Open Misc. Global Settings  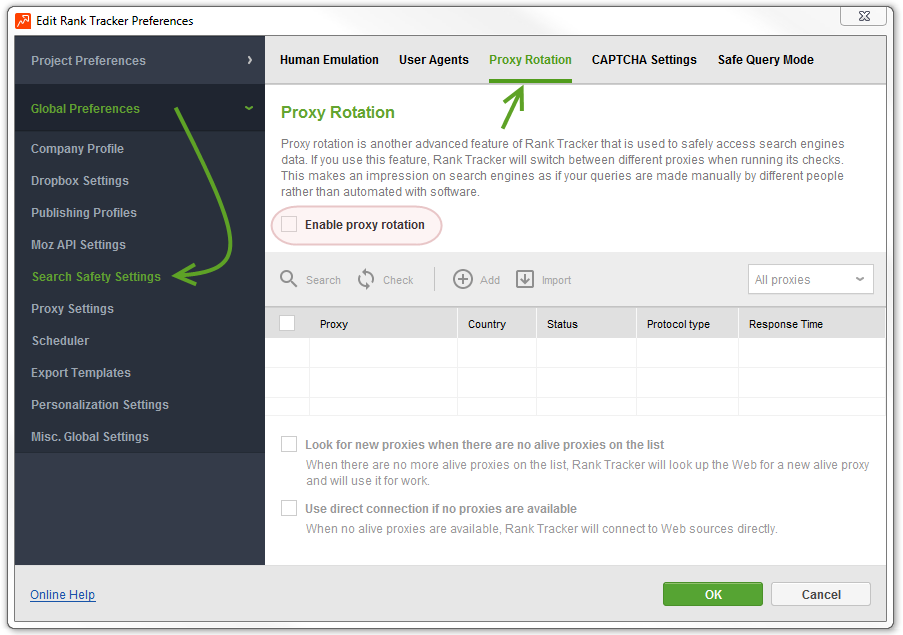pos(90,437)
